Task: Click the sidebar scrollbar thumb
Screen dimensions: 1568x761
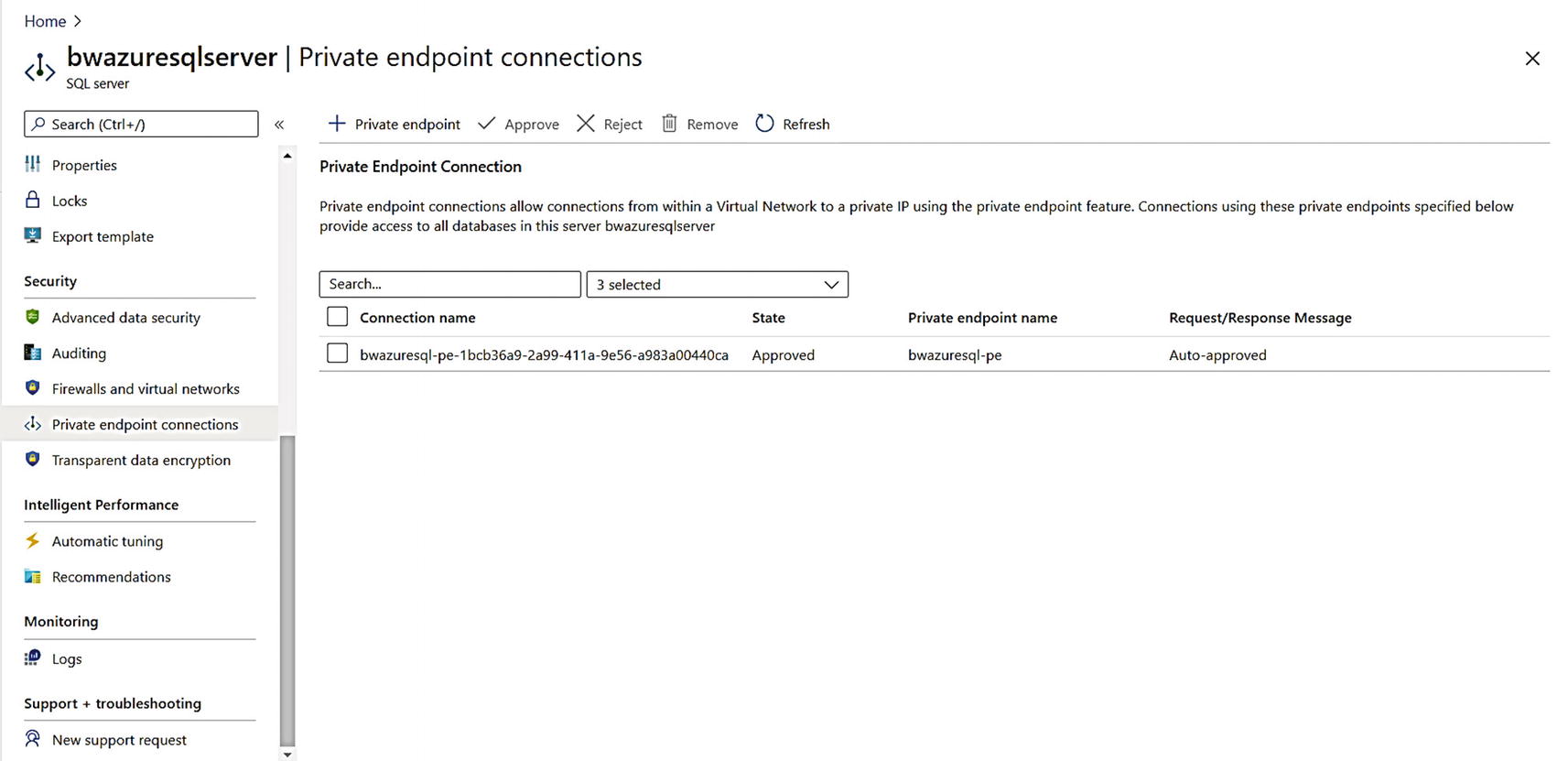Action: (x=287, y=591)
